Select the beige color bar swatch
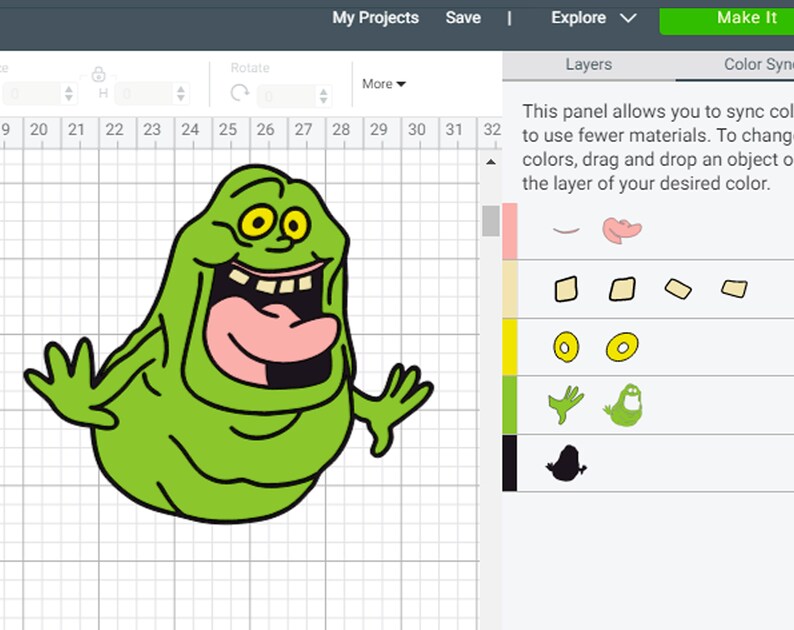The height and width of the screenshot is (630, 794). click(x=510, y=289)
